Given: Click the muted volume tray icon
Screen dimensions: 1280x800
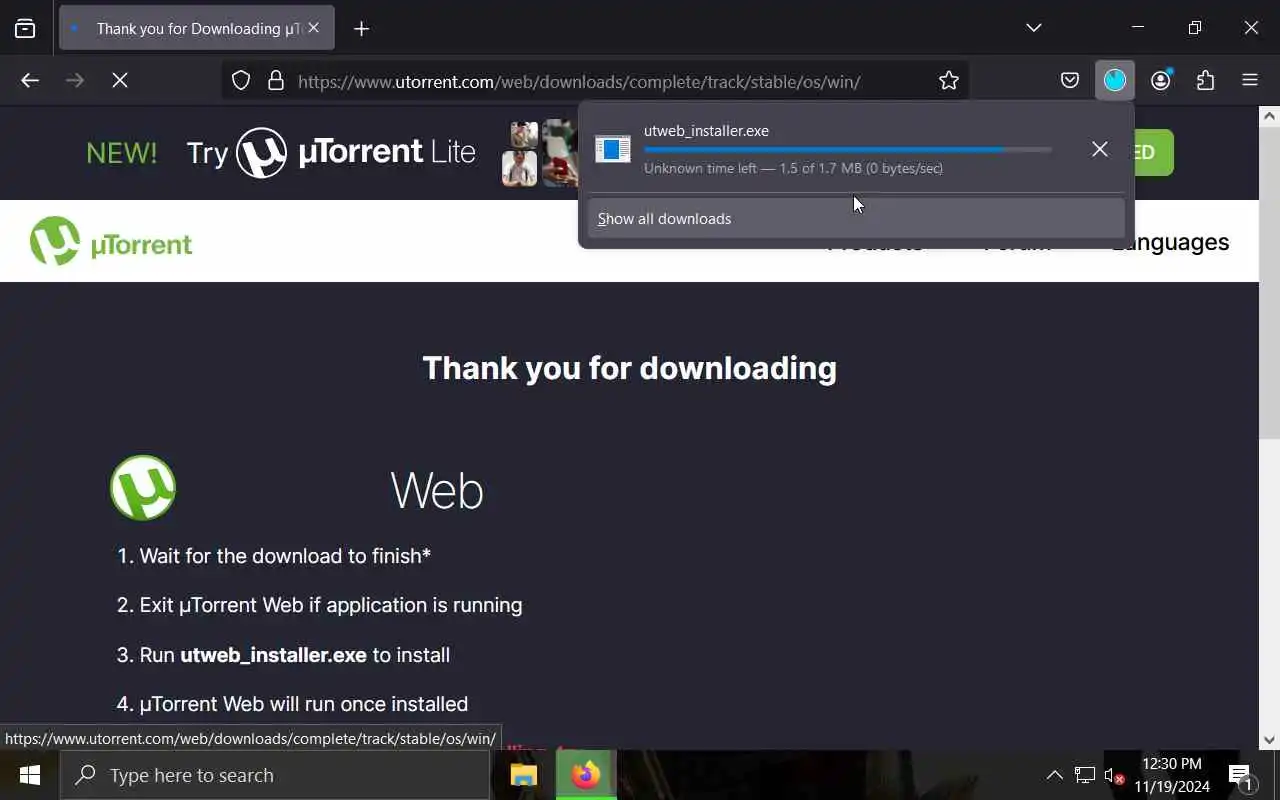Looking at the screenshot, I should click(x=1114, y=775).
